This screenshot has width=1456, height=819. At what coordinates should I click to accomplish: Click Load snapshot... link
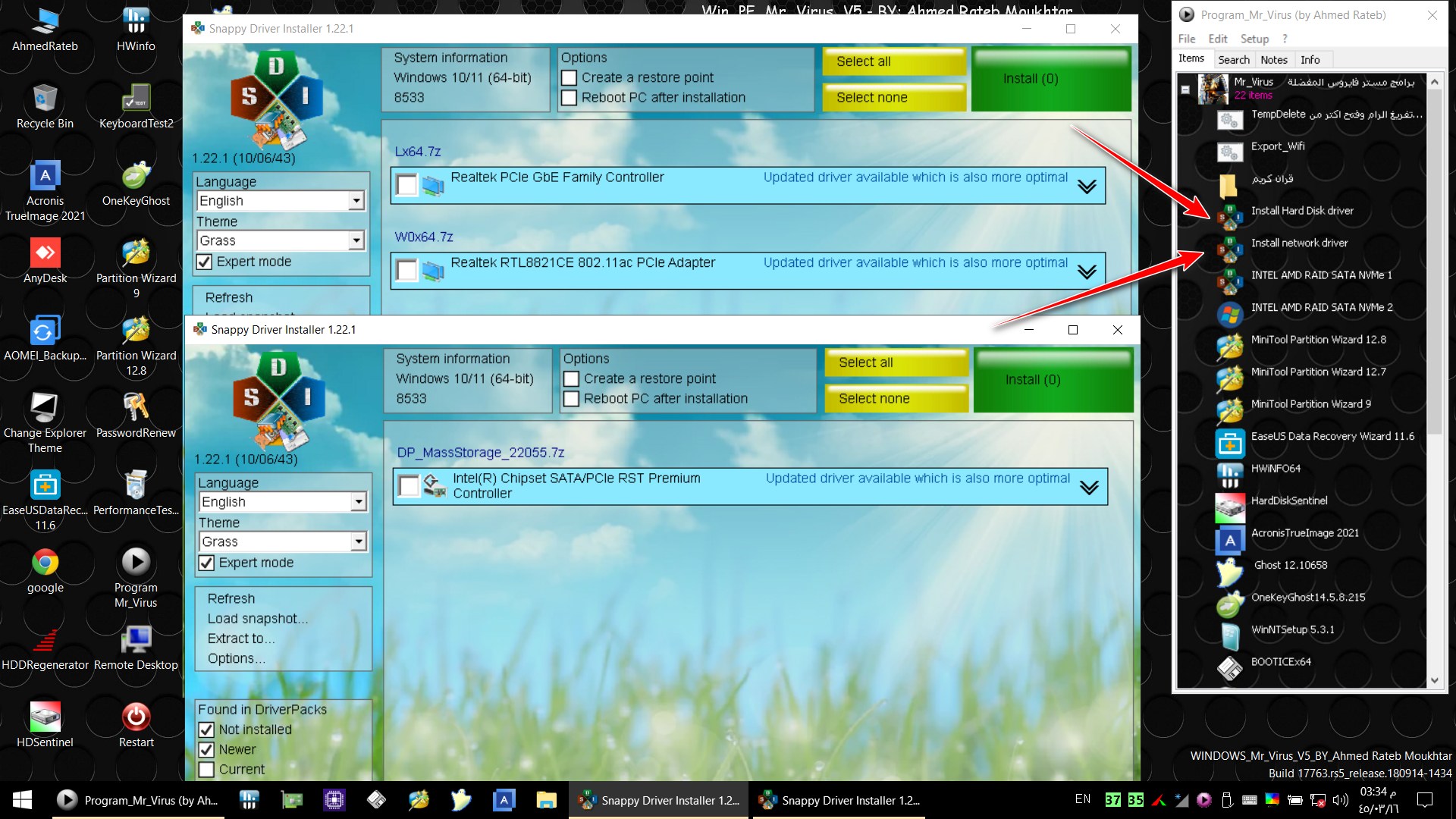pos(258,619)
